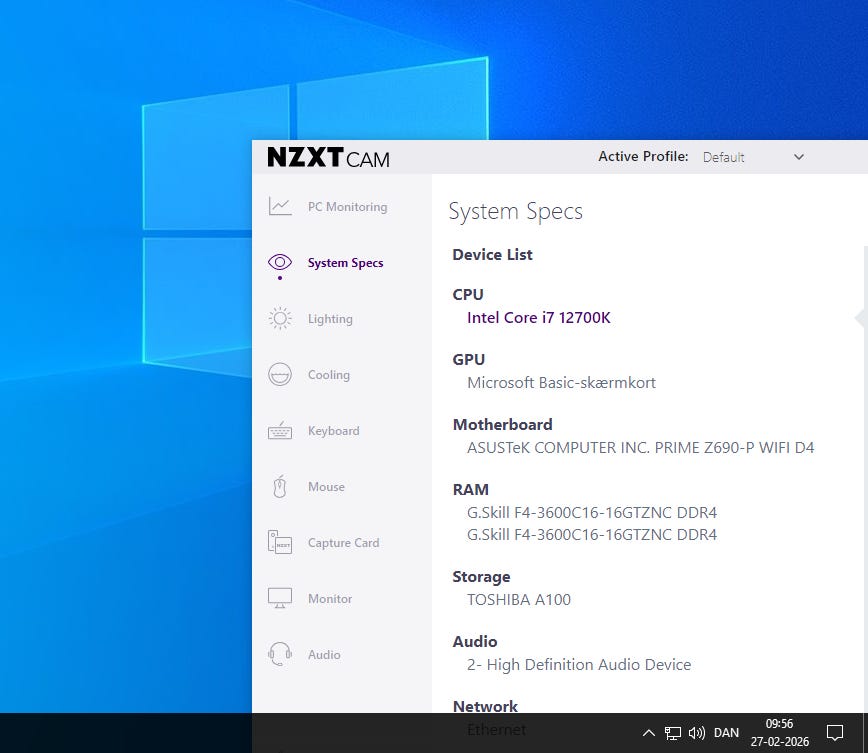
Task: Open the Capture Card icon
Action: point(279,543)
